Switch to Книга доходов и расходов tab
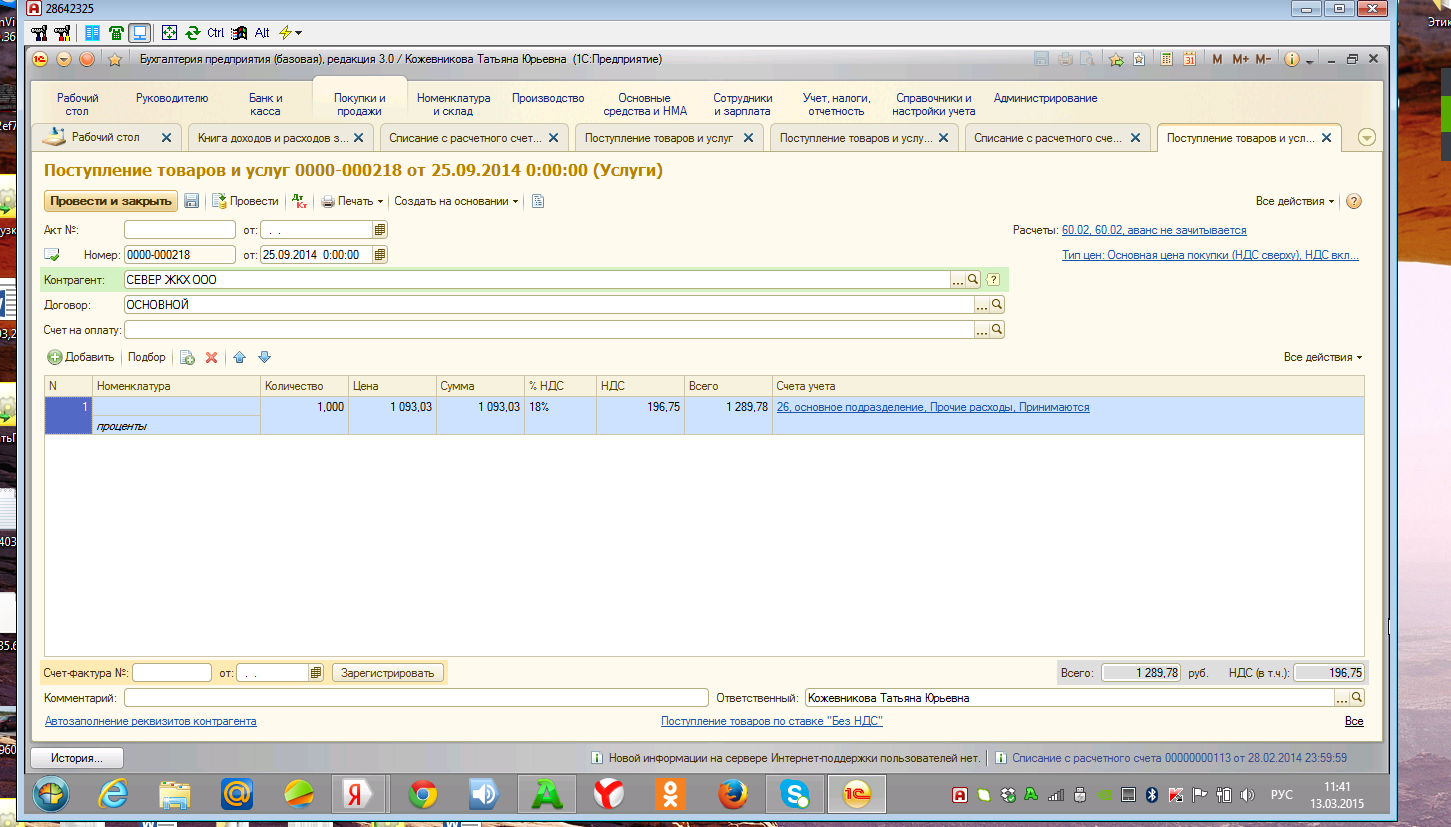Viewport: 1451px width, 827px height. 272,138
